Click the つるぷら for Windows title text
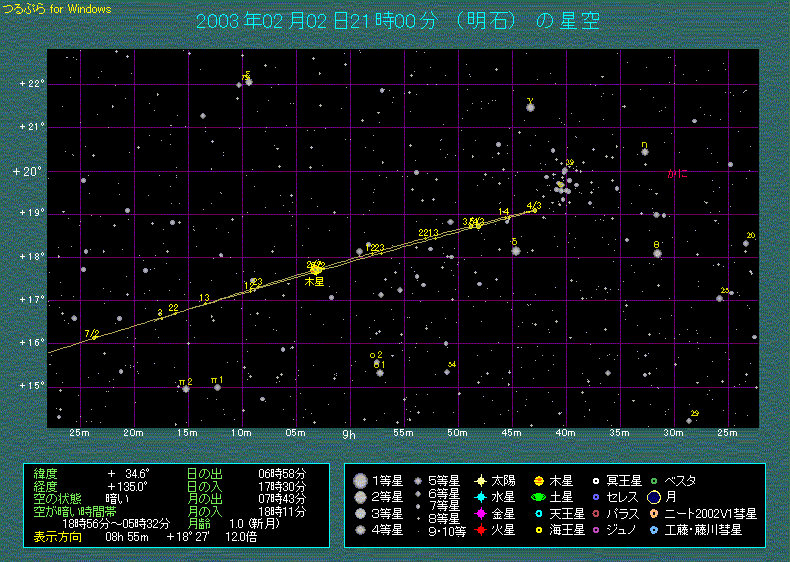This screenshot has width=790, height=562. (57, 9)
